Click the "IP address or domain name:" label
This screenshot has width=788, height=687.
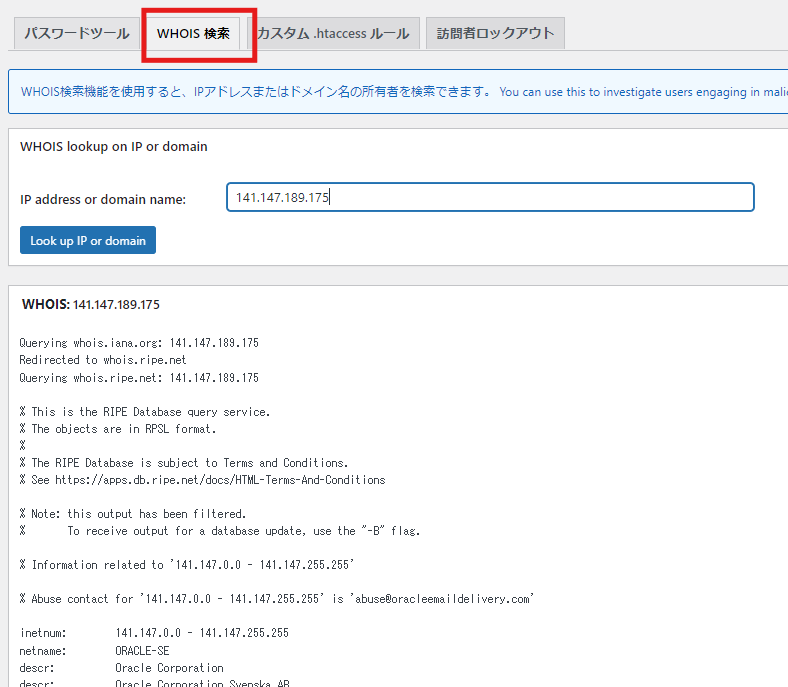tap(103, 199)
